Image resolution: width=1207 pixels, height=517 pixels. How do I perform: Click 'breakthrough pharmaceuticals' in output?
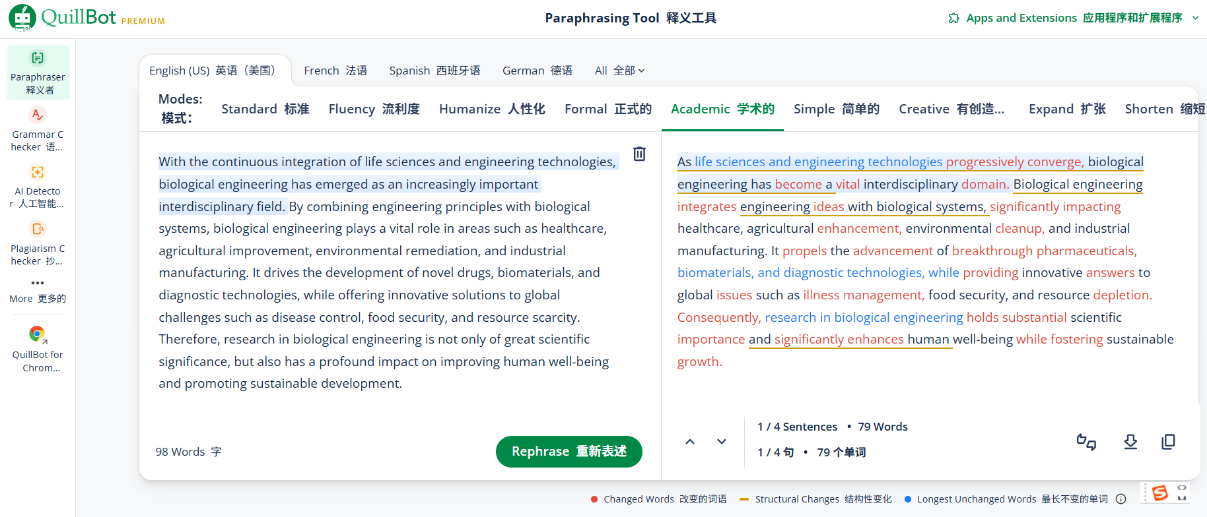tap(1044, 250)
